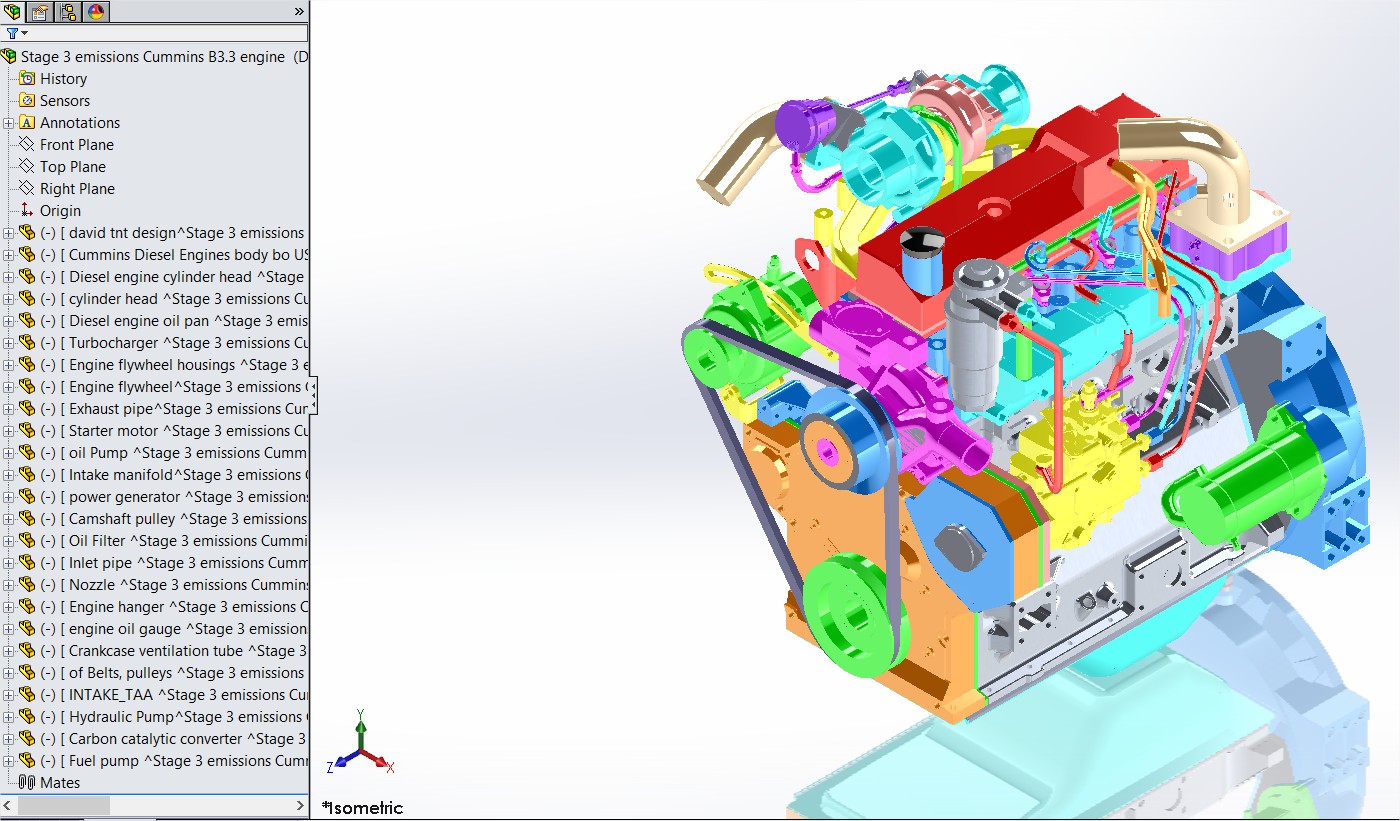Switch to the ConfigurationManager tab

point(68,12)
